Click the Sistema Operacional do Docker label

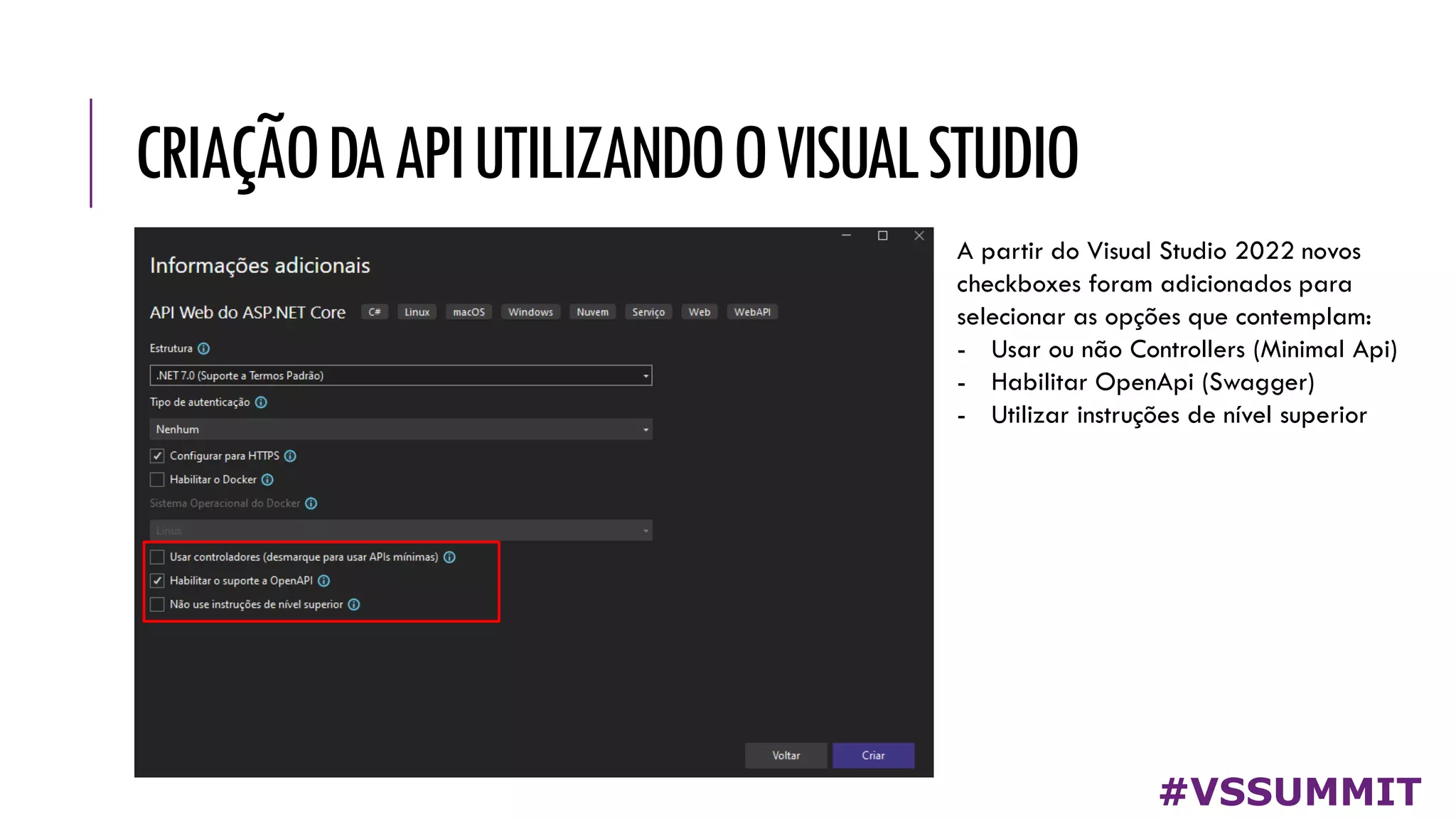tap(225, 503)
